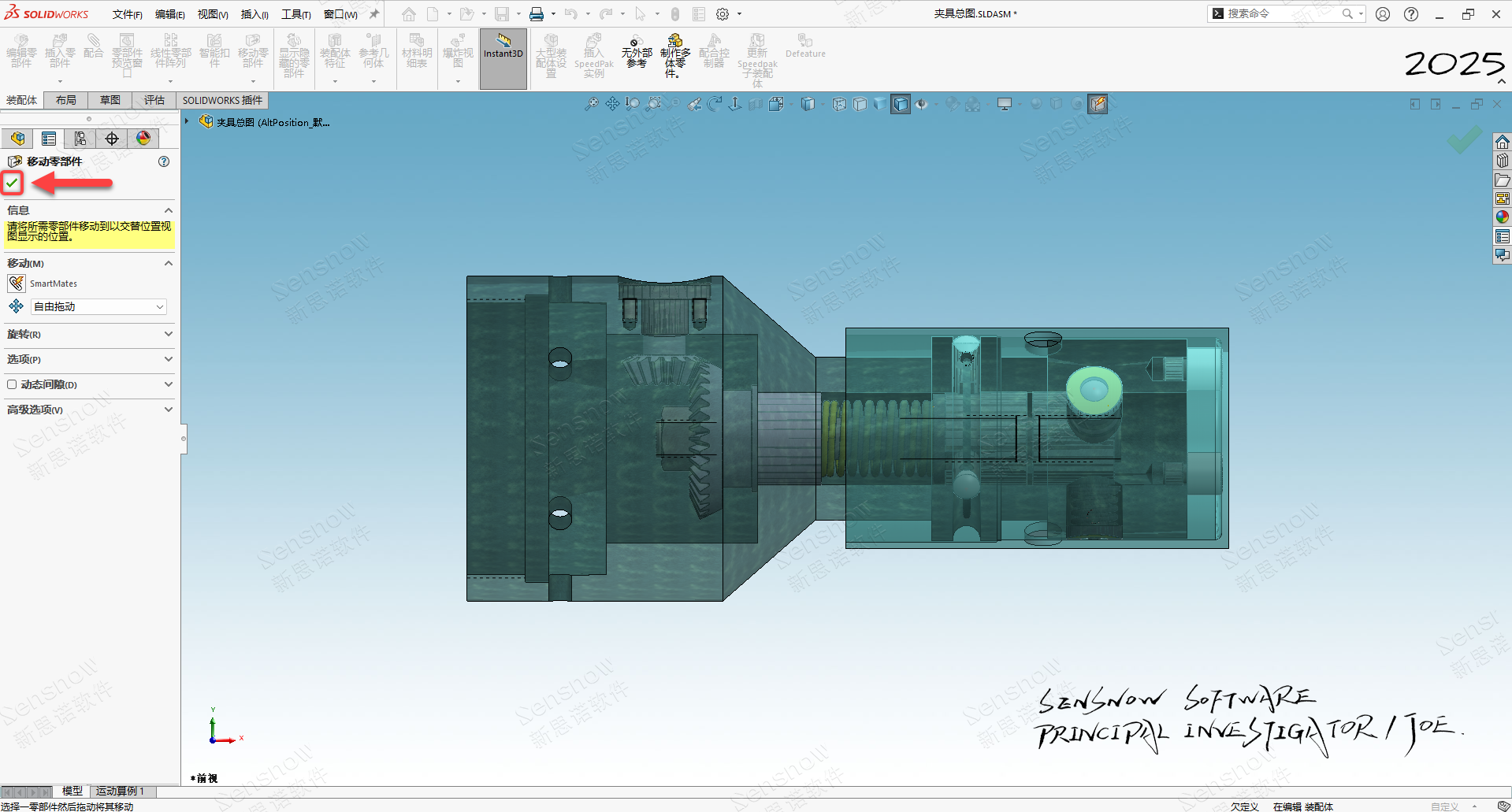Click the Options gear icon in the title bar
Image resolution: width=1512 pixels, height=812 pixels.
point(722,14)
